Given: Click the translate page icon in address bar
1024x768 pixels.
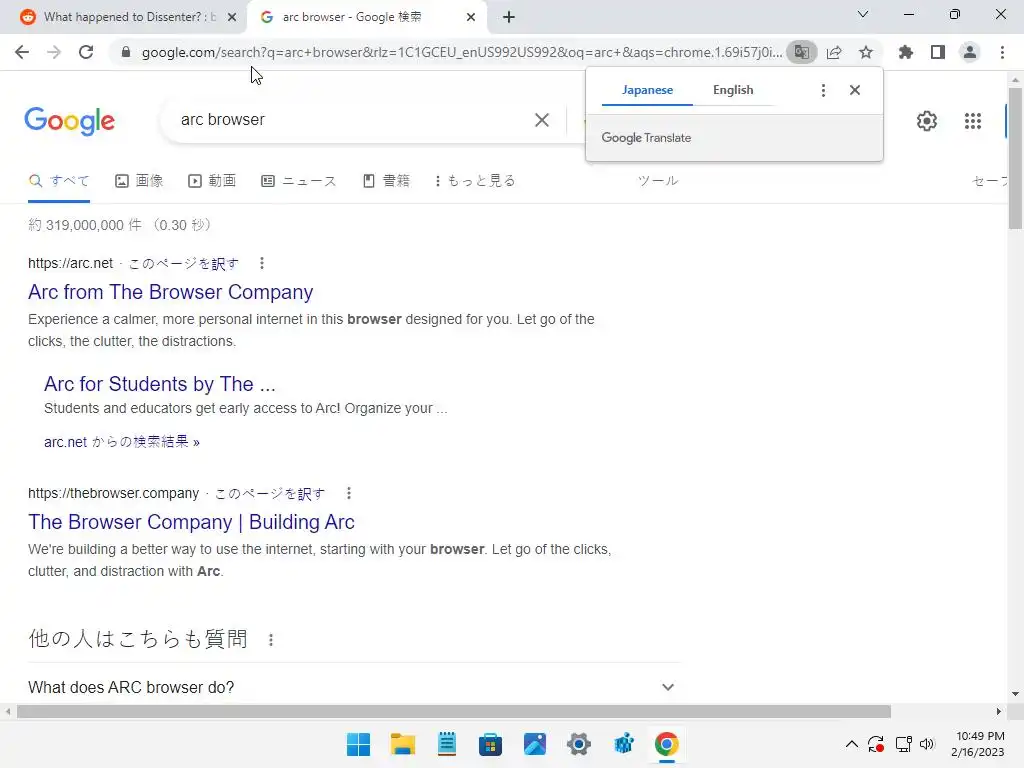Looking at the screenshot, I should tap(801, 52).
